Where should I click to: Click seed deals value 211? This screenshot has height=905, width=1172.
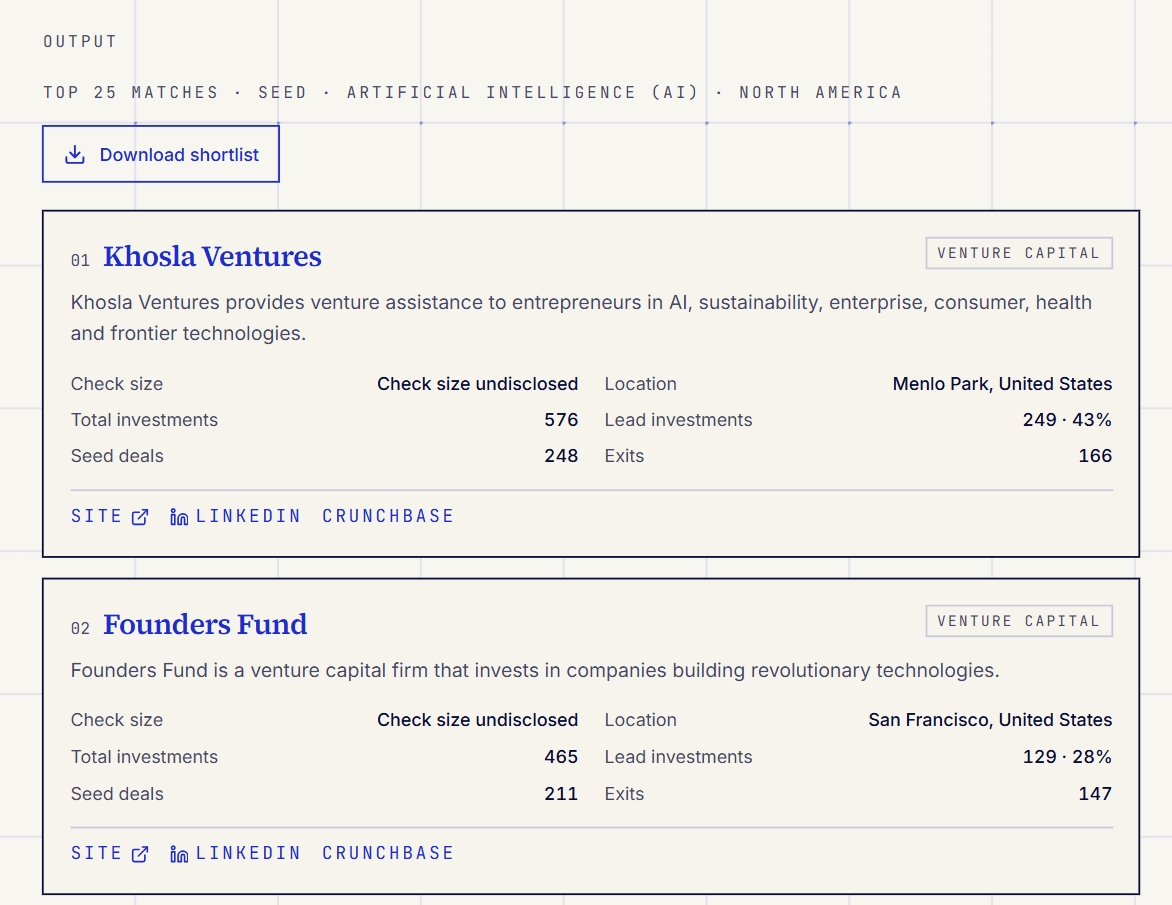[x=561, y=794]
